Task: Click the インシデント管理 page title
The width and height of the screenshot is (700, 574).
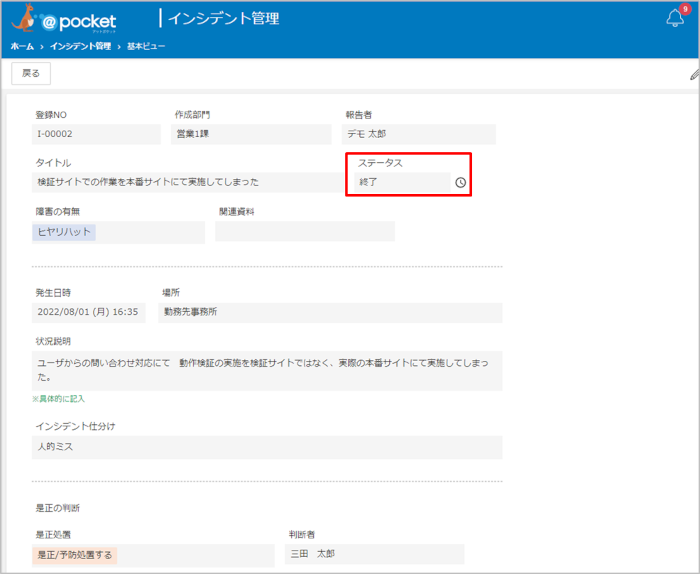Action: tap(223, 19)
